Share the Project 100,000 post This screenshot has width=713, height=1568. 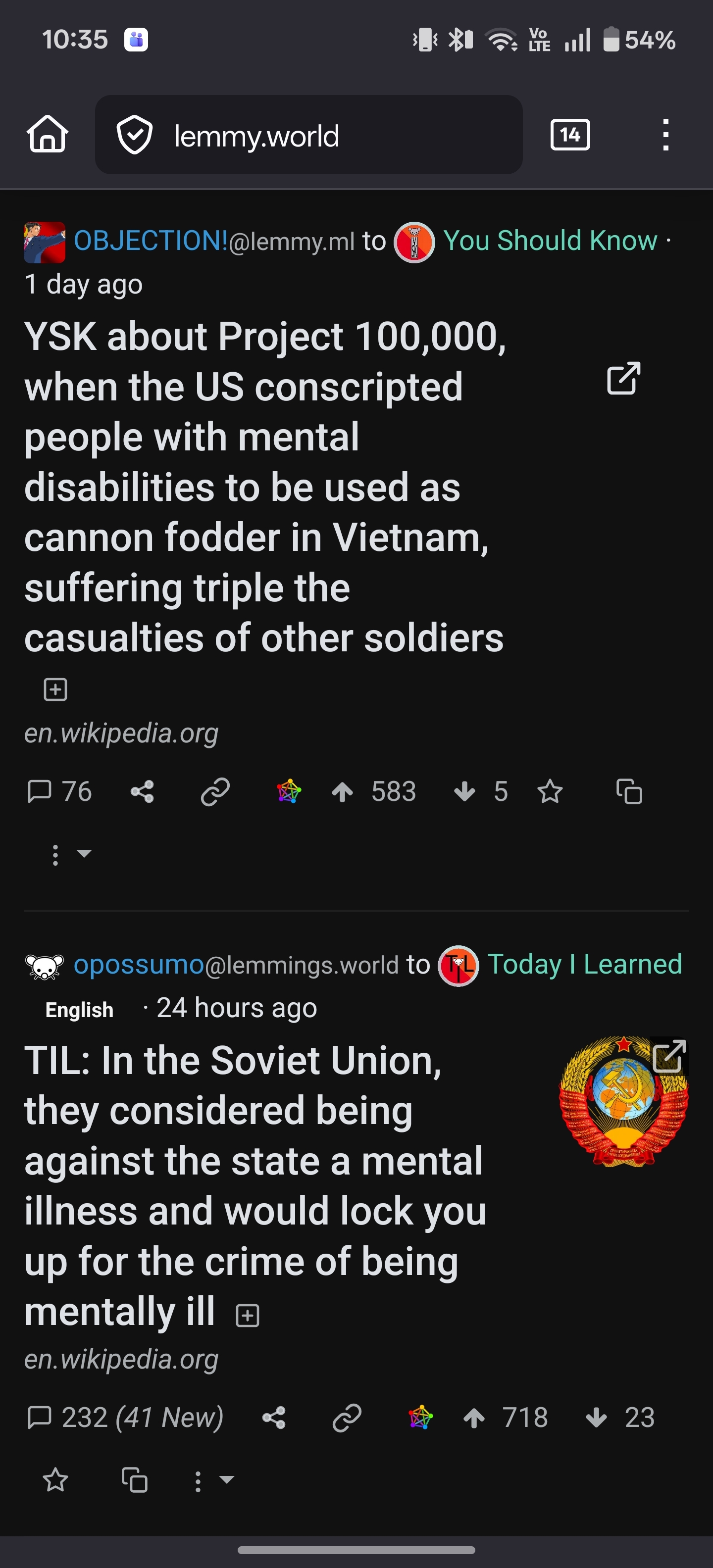143,792
